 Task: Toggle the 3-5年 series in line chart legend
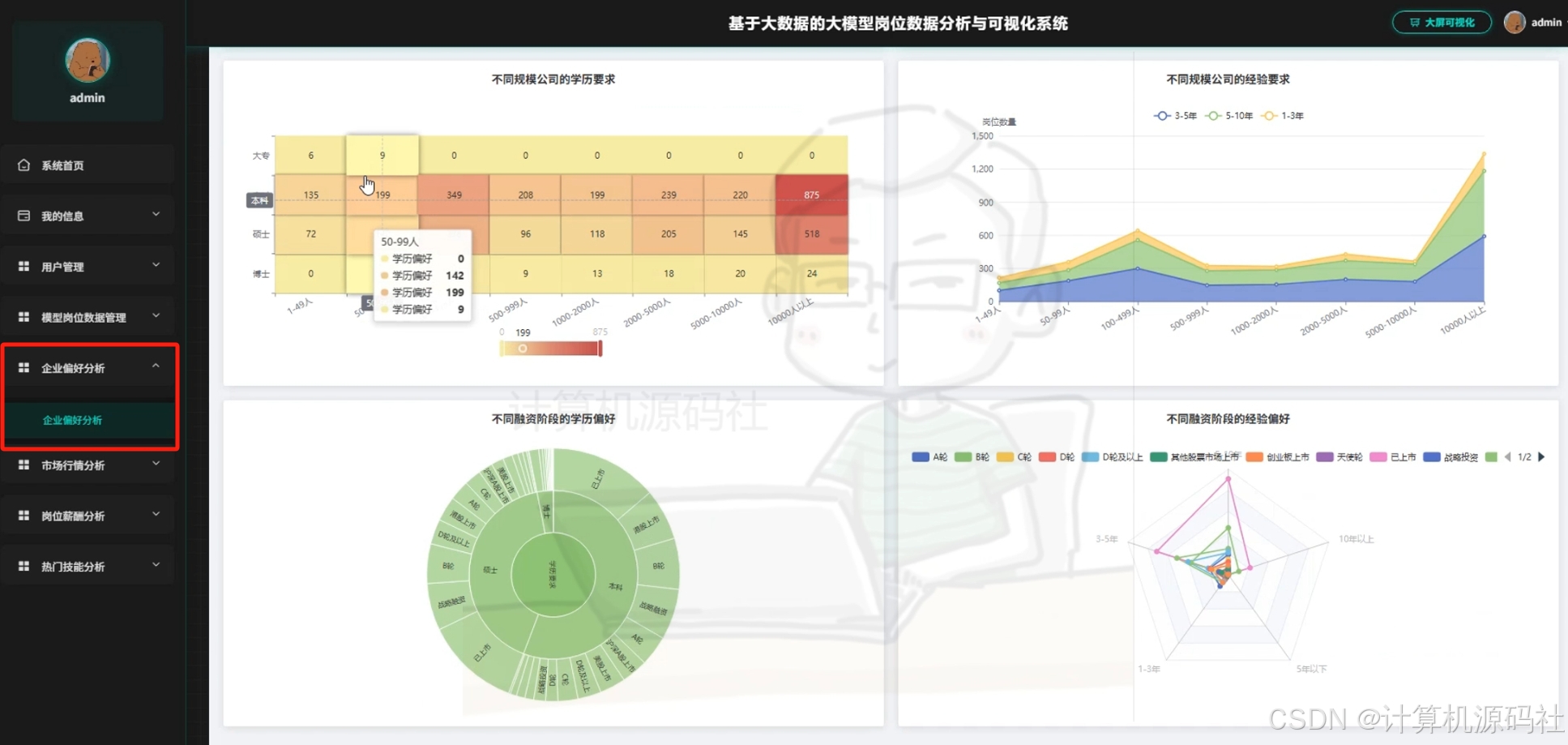click(1175, 116)
